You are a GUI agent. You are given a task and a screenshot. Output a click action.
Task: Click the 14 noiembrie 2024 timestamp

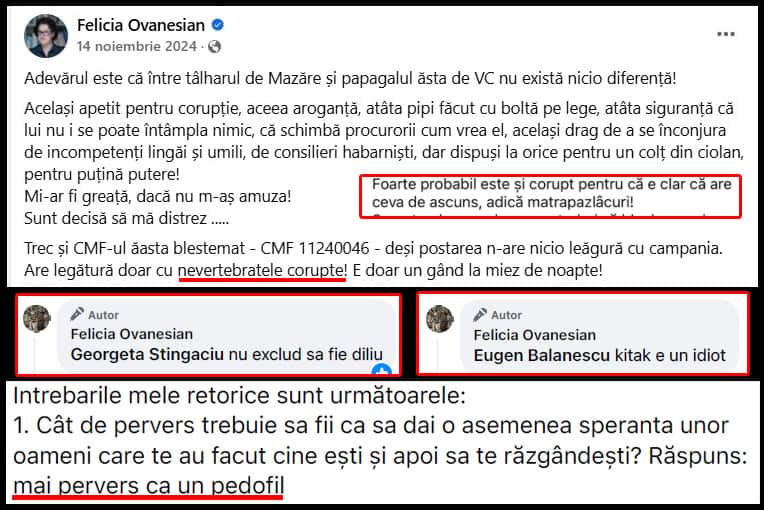[x=136, y=46]
